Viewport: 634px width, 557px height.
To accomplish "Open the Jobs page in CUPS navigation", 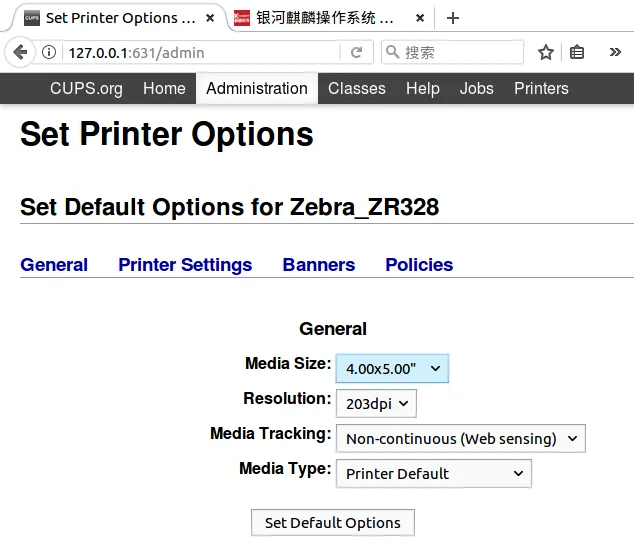I will click(476, 88).
